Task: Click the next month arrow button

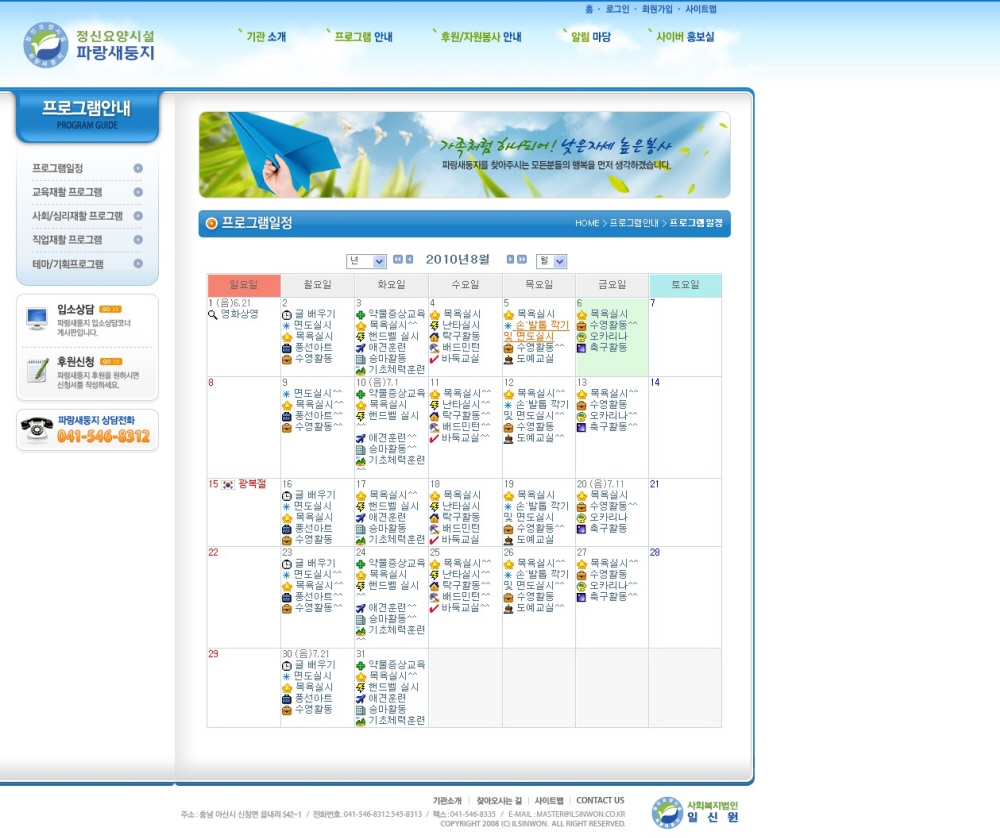Action: [x=510, y=260]
